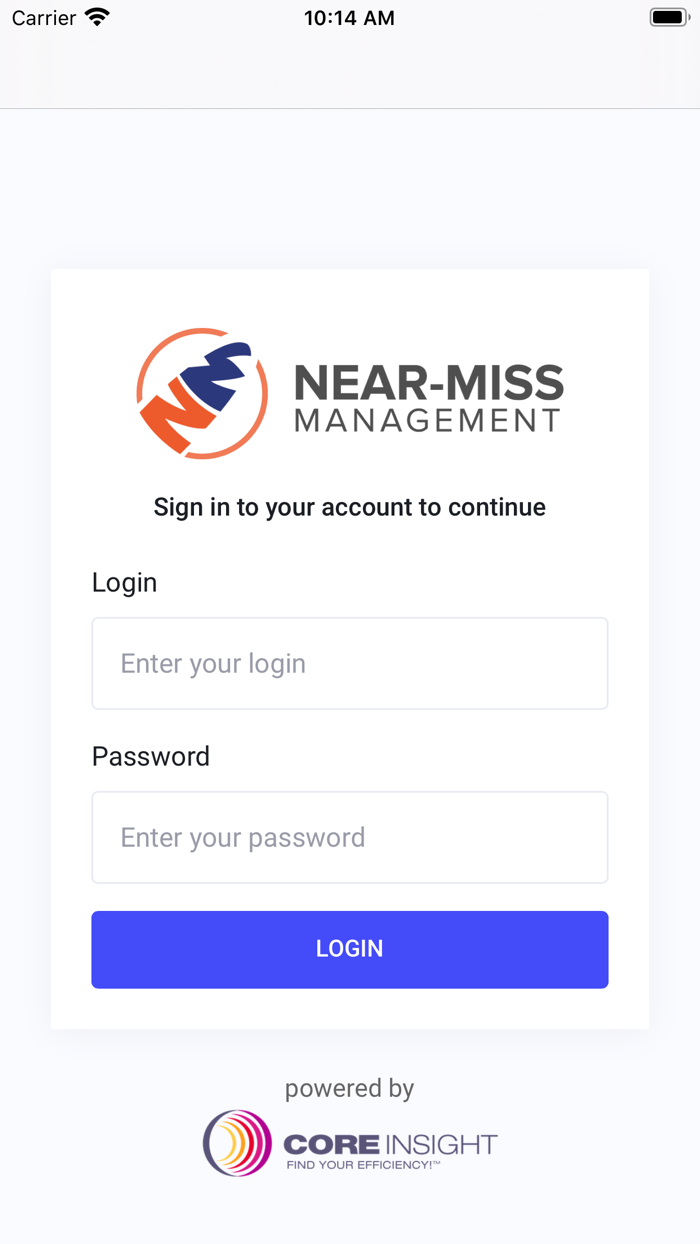Click the CORE INSIGHT wordmark text
Image resolution: width=700 pixels, height=1244 pixels.
390,1144
